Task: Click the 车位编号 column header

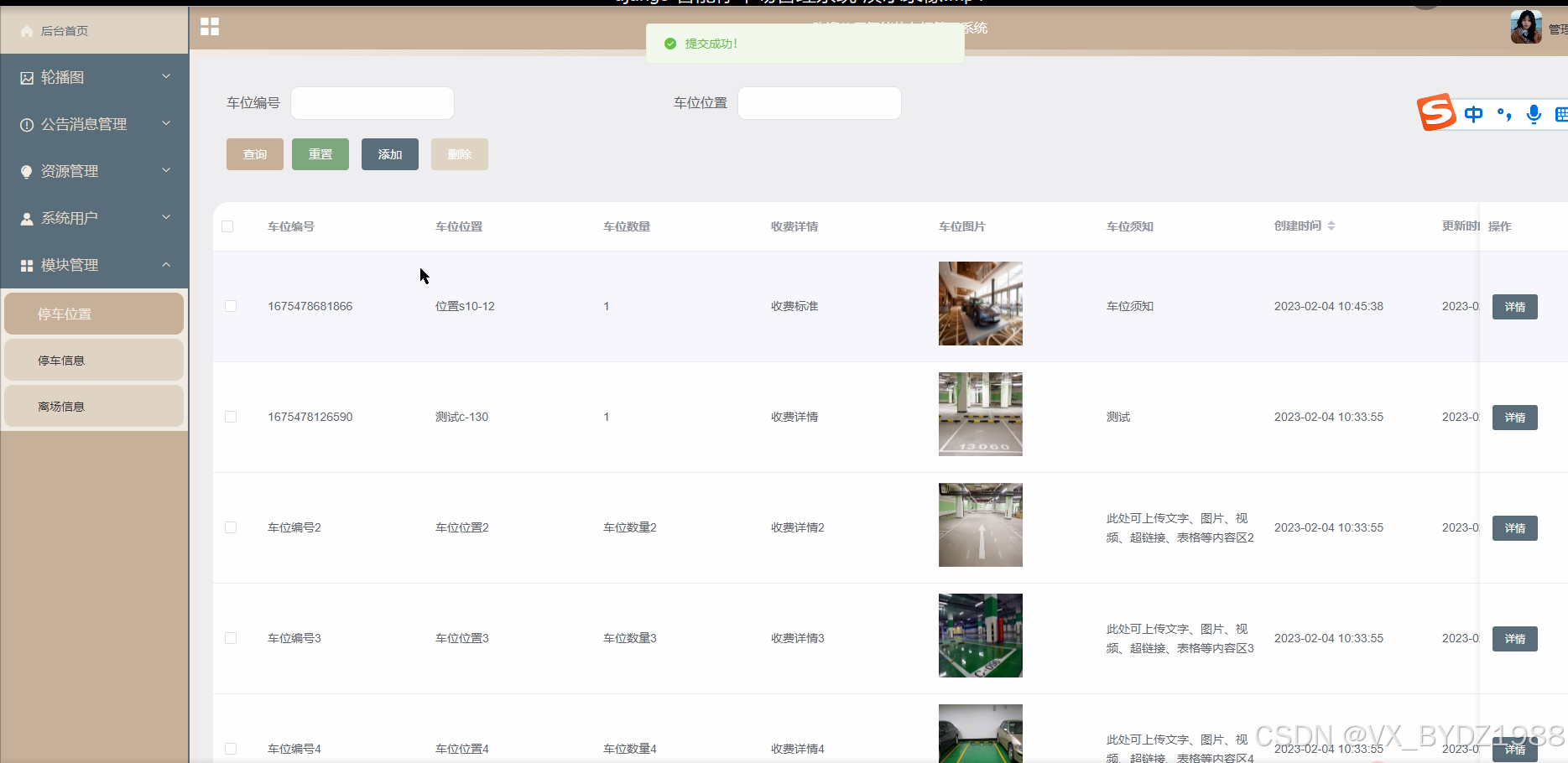Action: point(291,226)
